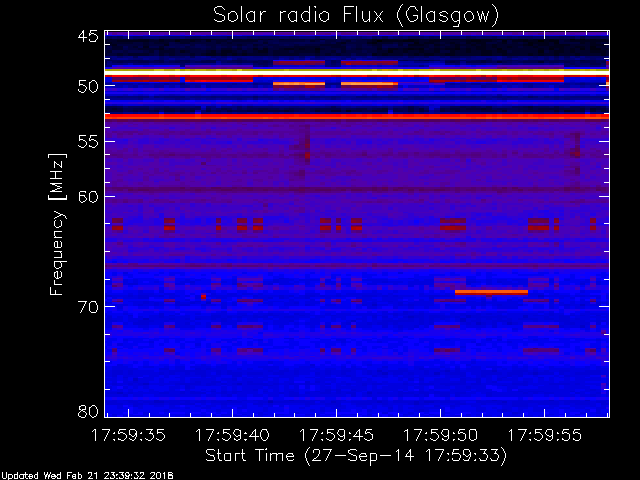Viewport: 640px width, 480px height.
Task: Click the '70' frequency tick label
Action: click(88, 307)
